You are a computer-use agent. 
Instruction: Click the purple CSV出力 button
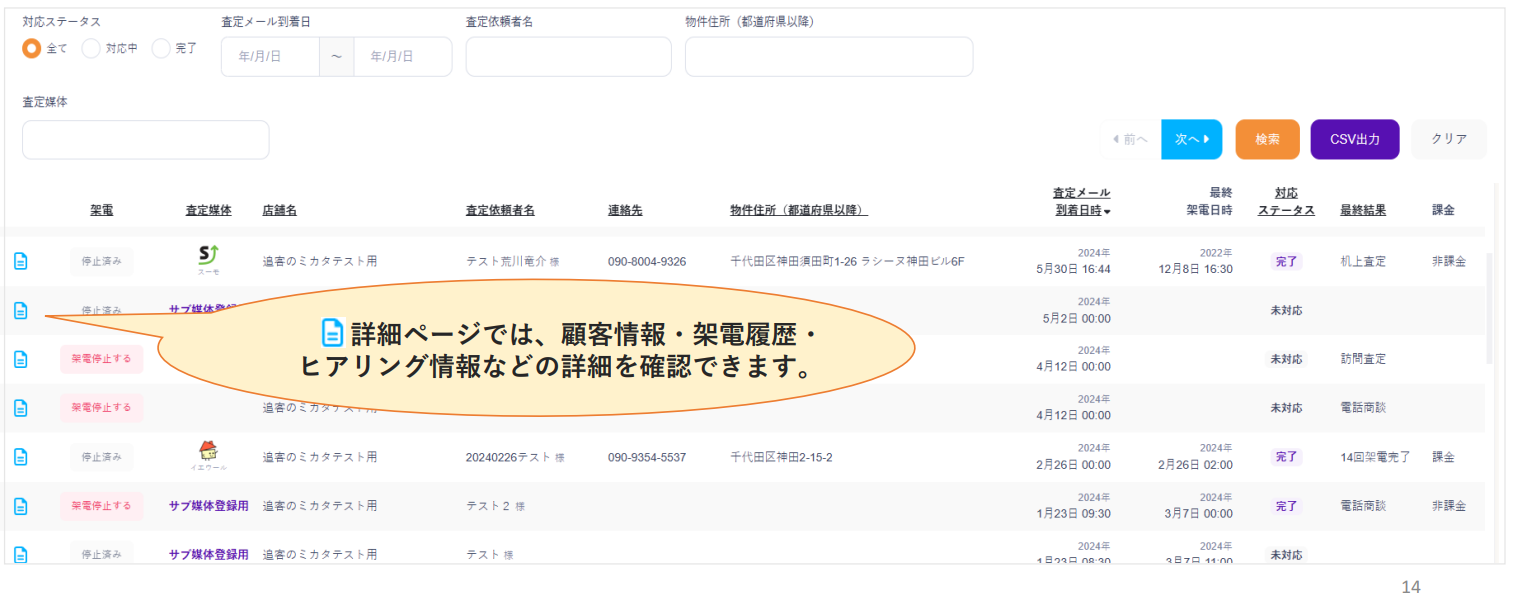coord(1354,139)
